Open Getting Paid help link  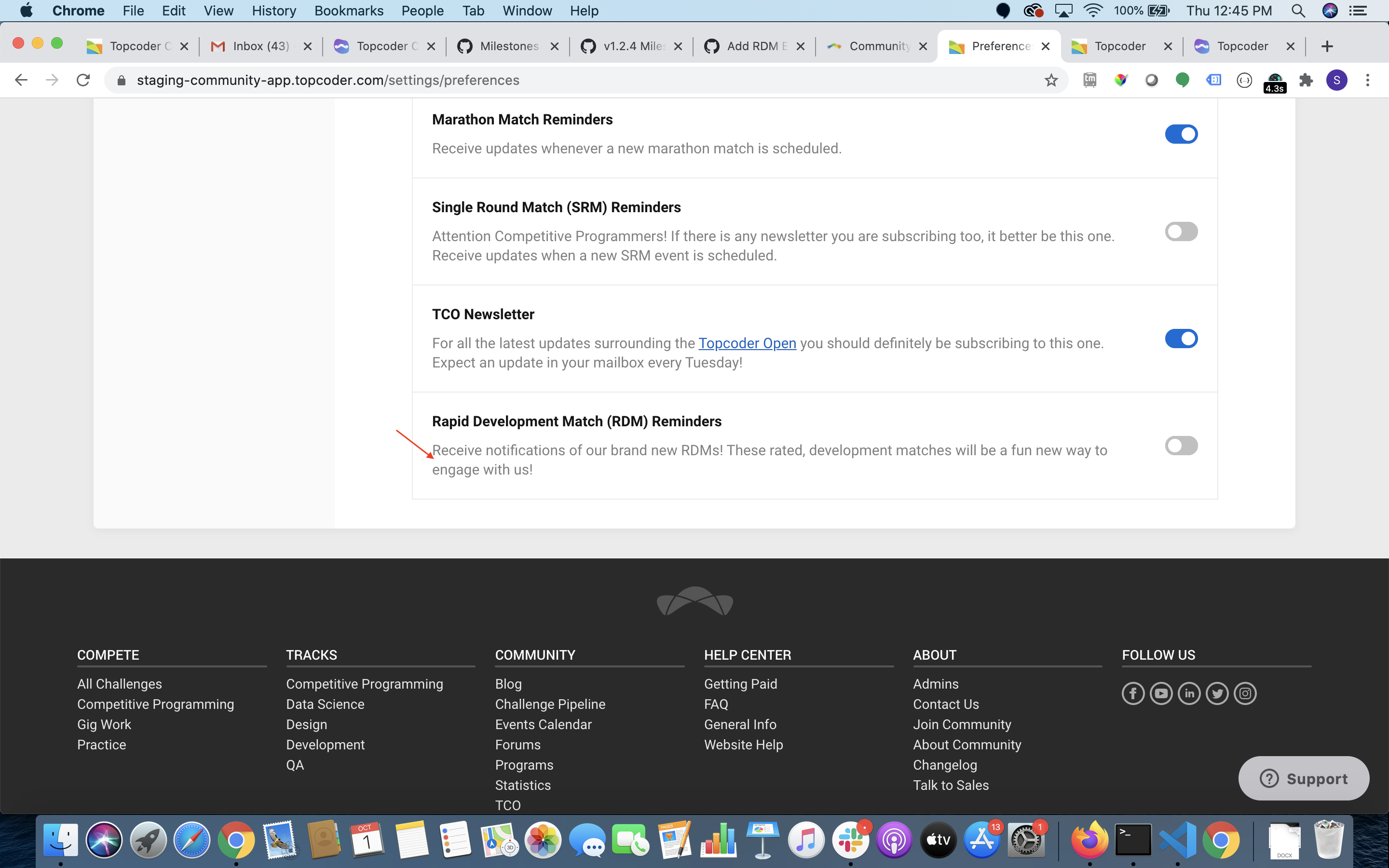[740, 684]
